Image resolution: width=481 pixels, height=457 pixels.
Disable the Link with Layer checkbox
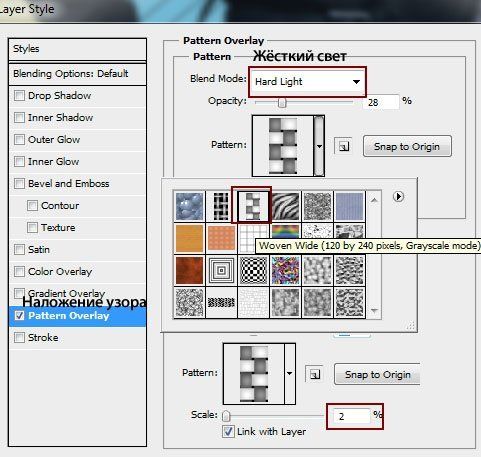coord(228,431)
